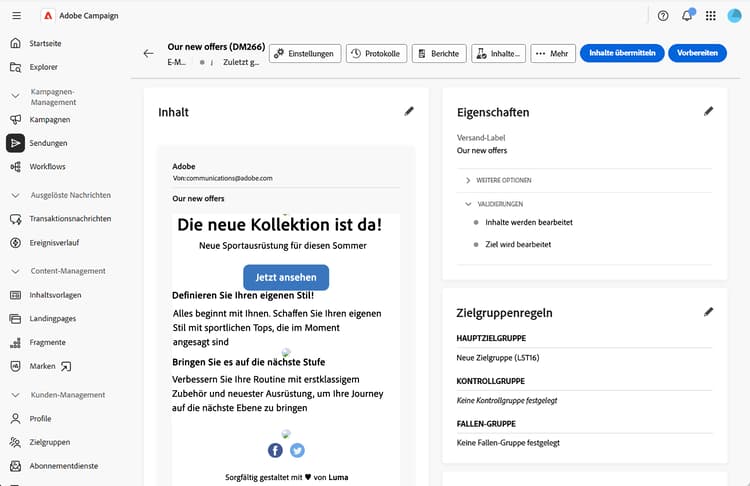Viewport: 750px width, 486px height.
Task: Click the Zielgruppen people icon
Action: [x=15, y=442]
